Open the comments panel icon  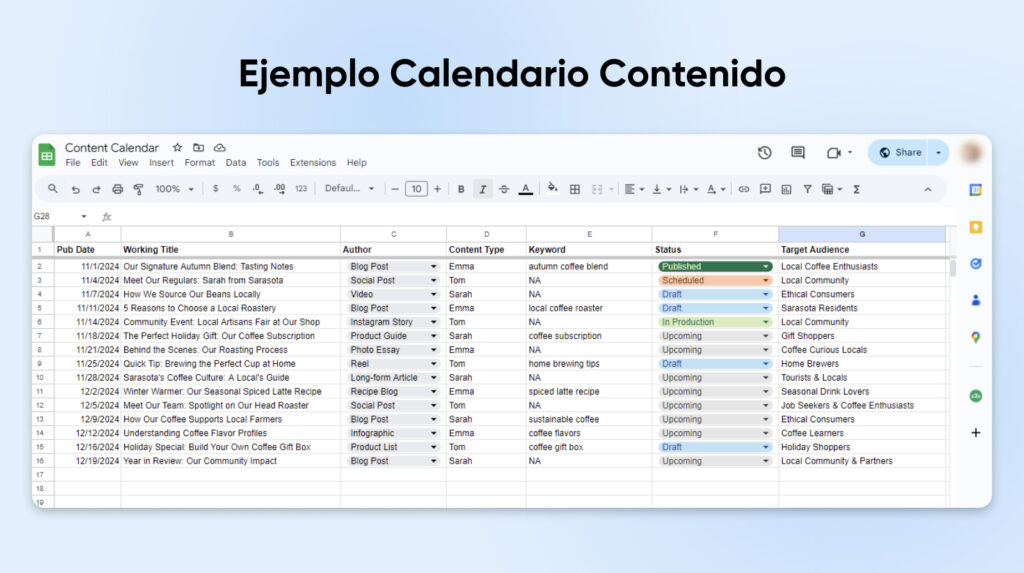[x=797, y=153]
